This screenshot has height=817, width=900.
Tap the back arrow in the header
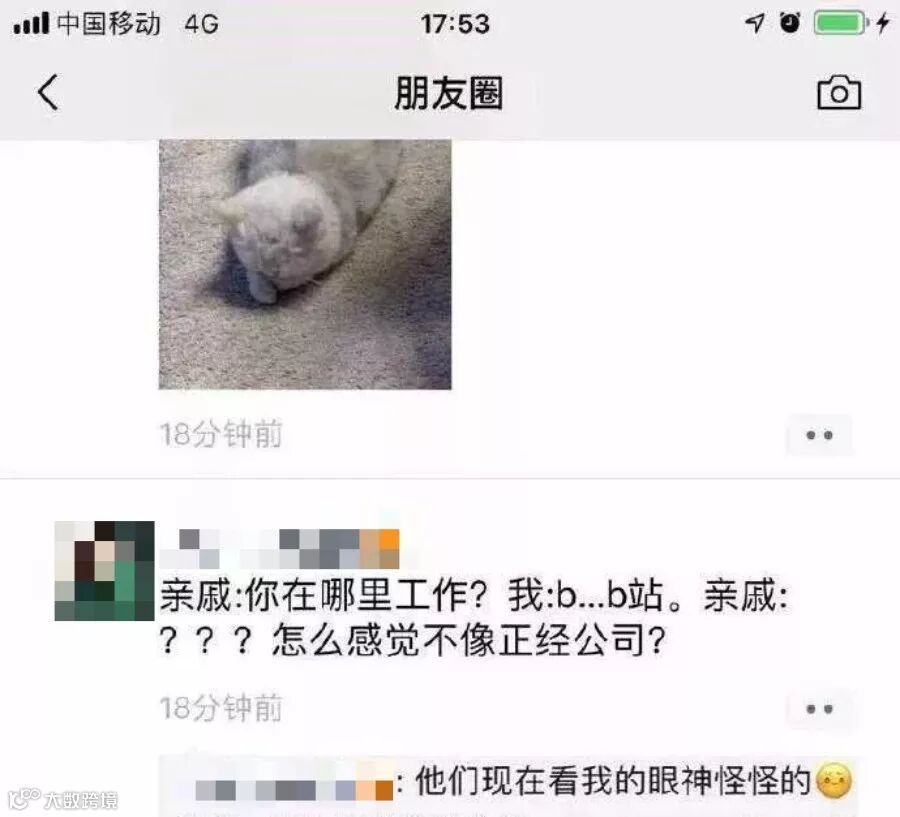48,92
